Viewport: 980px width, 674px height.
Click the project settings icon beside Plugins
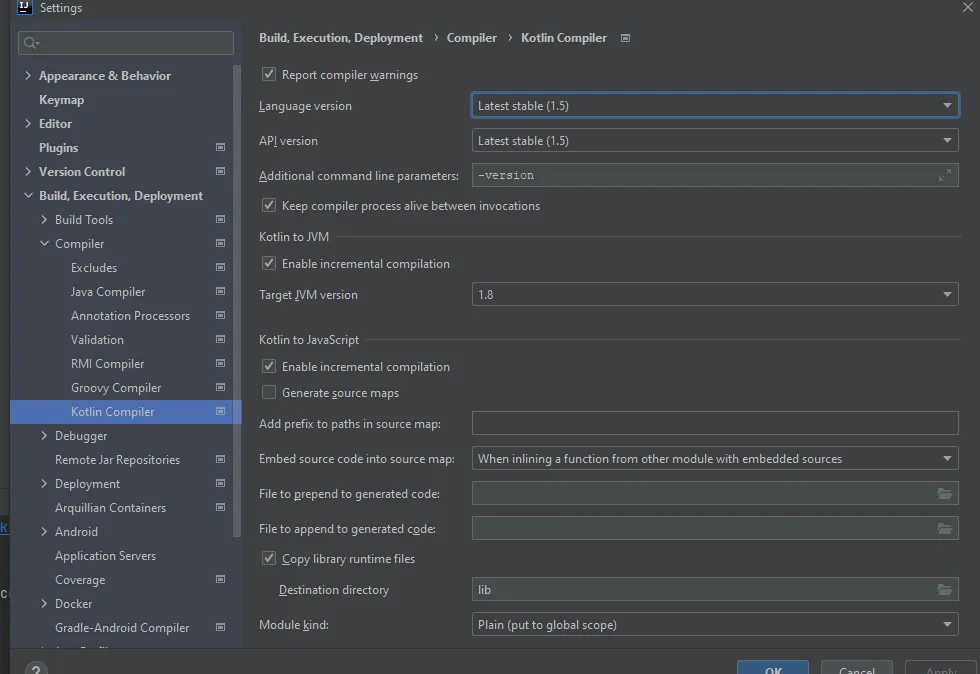click(220, 148)
